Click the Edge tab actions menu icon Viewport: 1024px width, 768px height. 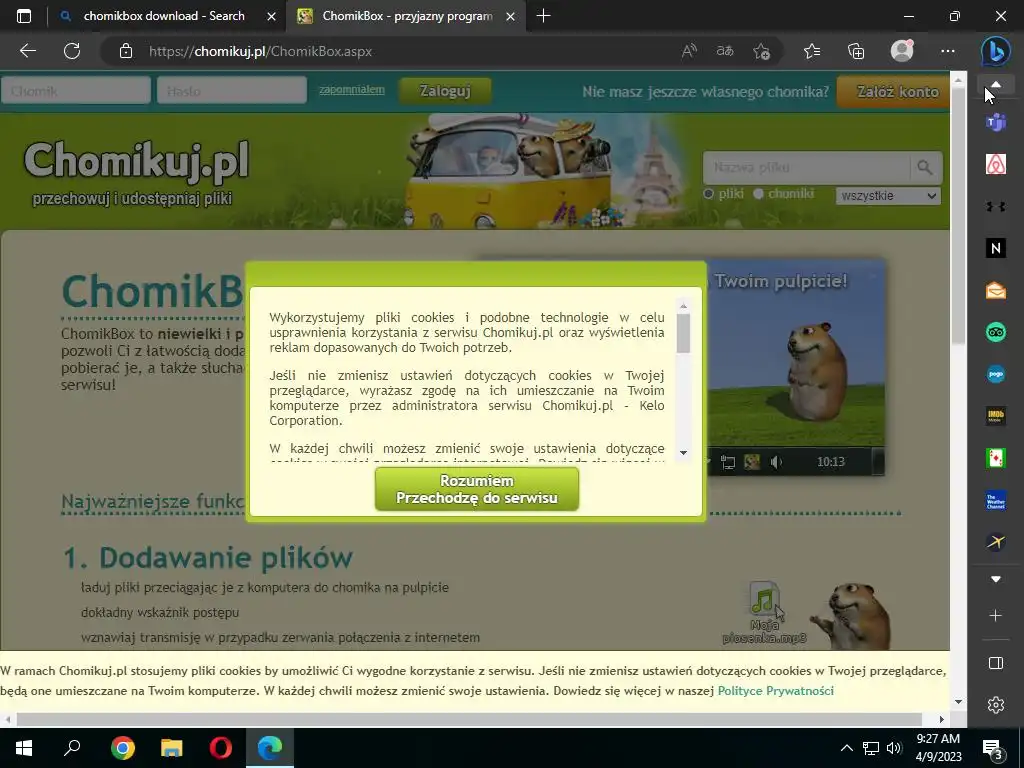tap(24, 16)
